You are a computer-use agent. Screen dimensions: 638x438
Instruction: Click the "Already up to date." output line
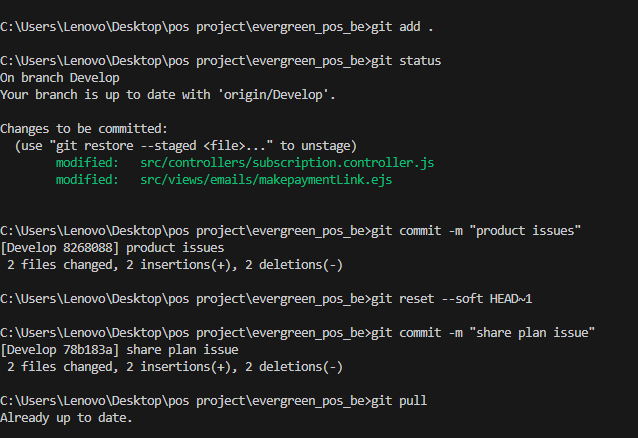[x=66, y=418]
